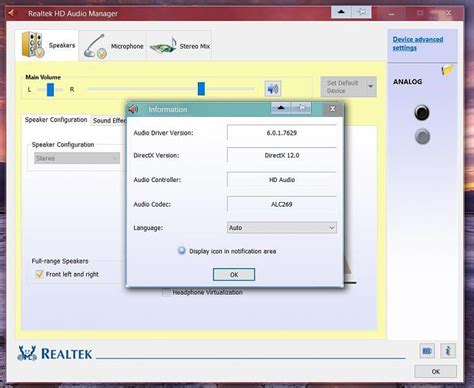Click the main volume slider handle
This screenshot has width=474, height=388.
click(201, 89)
